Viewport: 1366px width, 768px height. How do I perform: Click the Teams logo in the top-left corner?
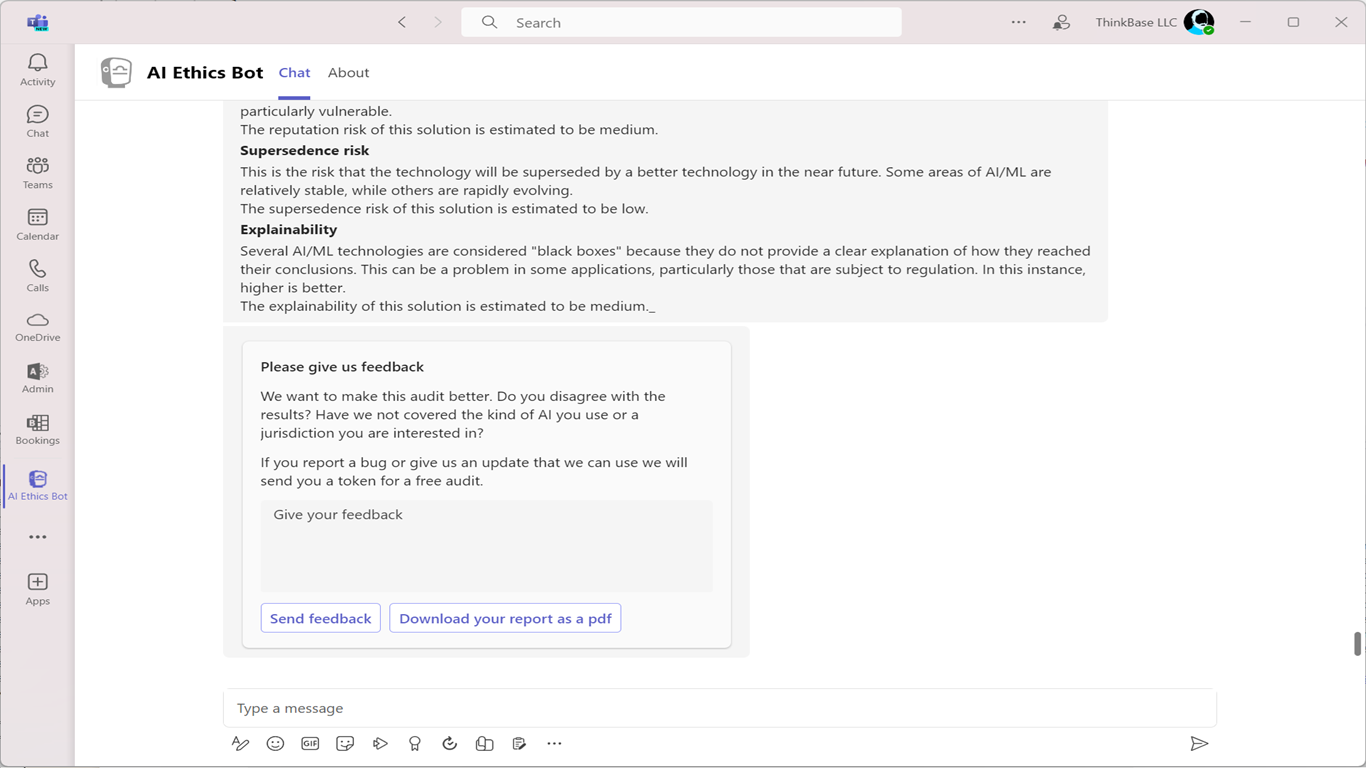pos(38,22)
